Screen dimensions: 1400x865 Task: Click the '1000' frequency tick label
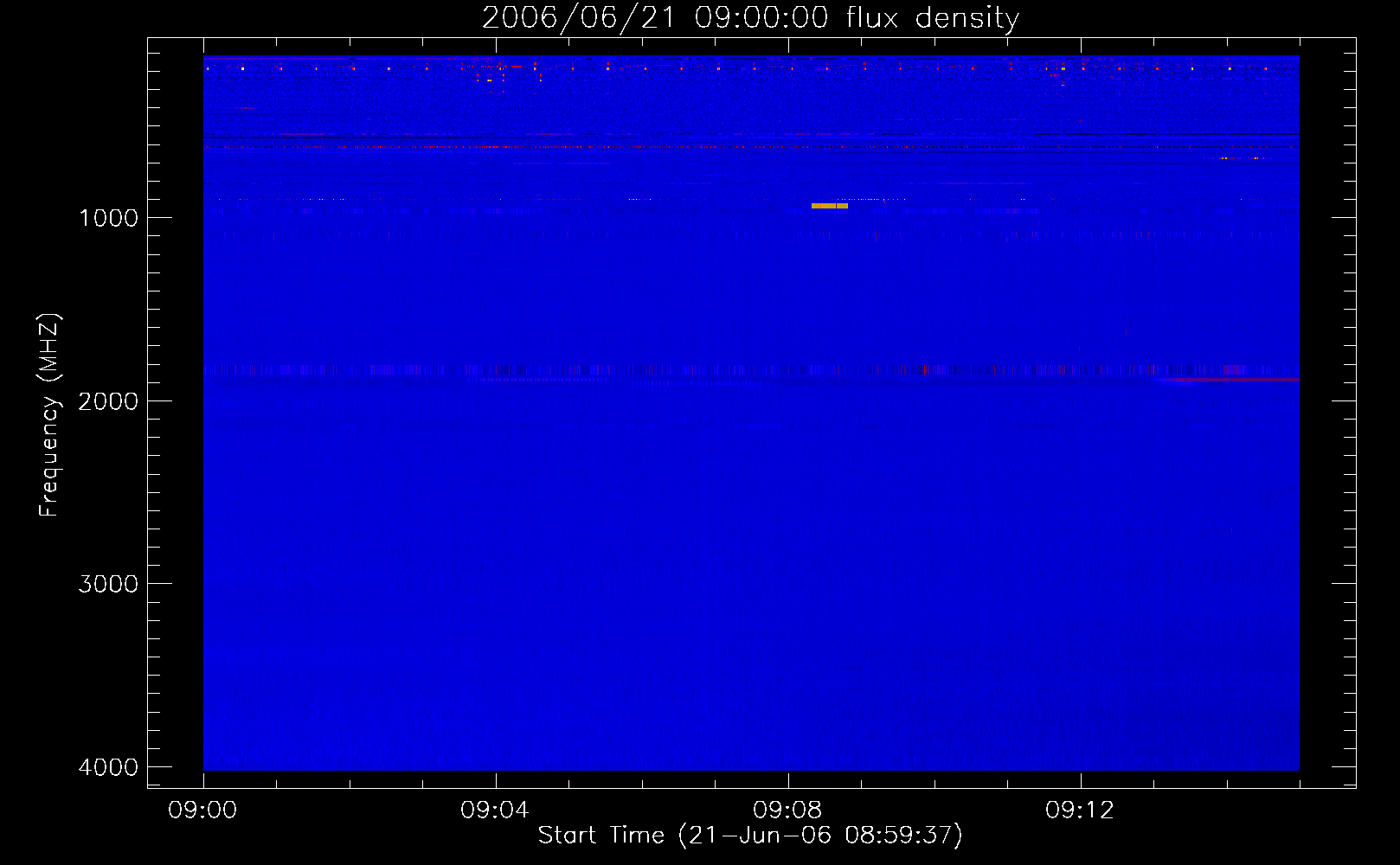108,218
